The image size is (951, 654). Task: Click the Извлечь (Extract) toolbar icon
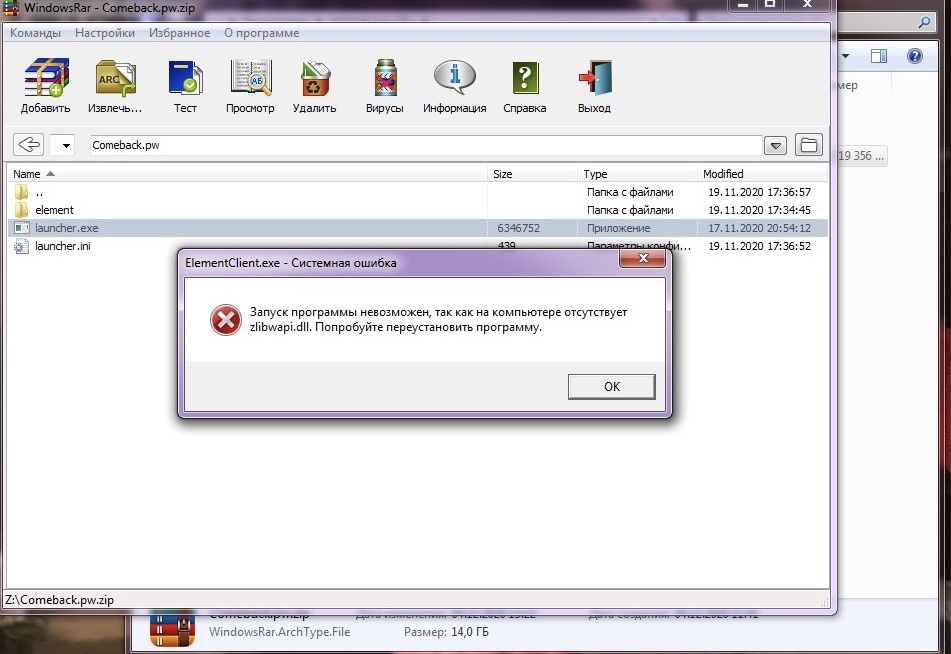tap(115, 79)
